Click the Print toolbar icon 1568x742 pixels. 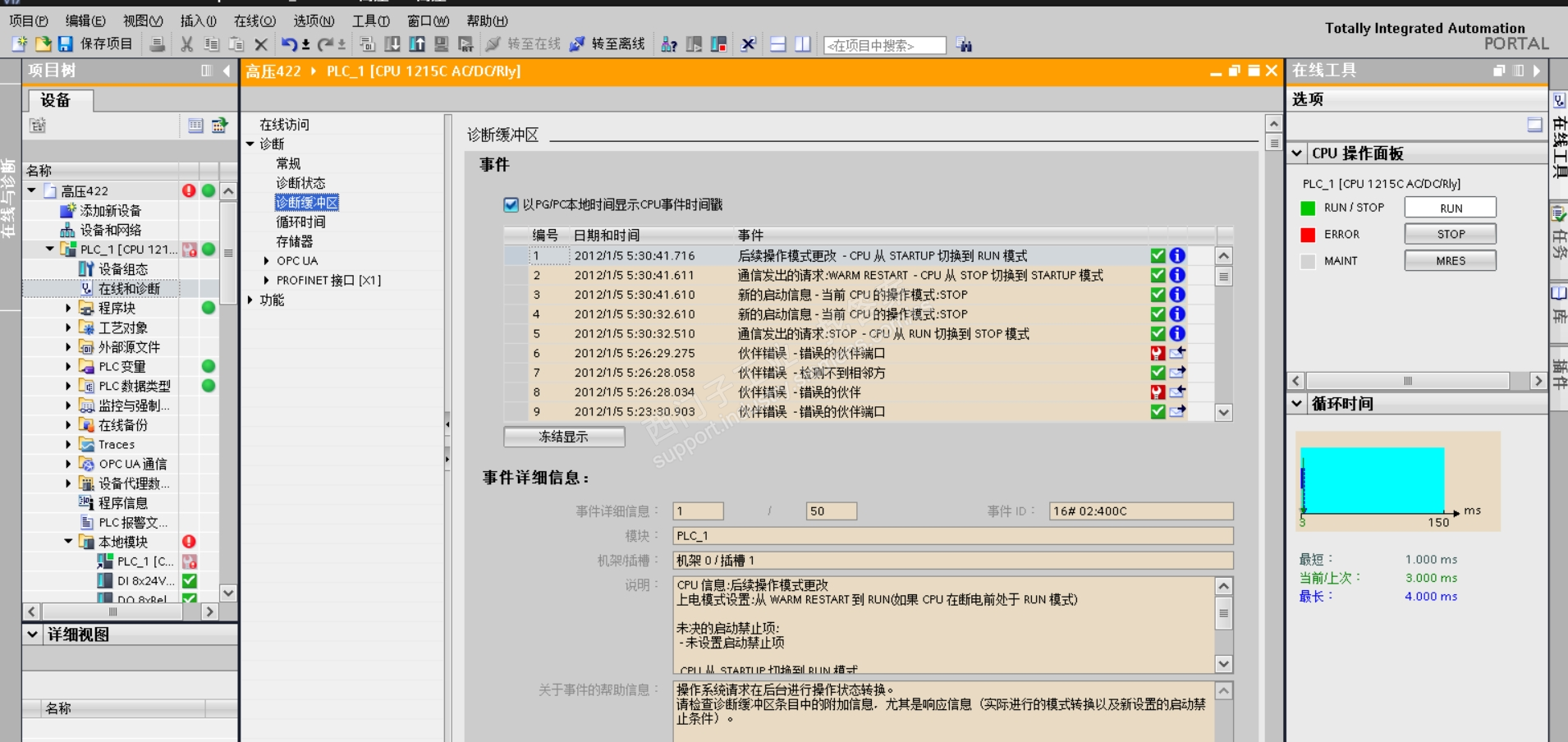click(x=157, y=44)
